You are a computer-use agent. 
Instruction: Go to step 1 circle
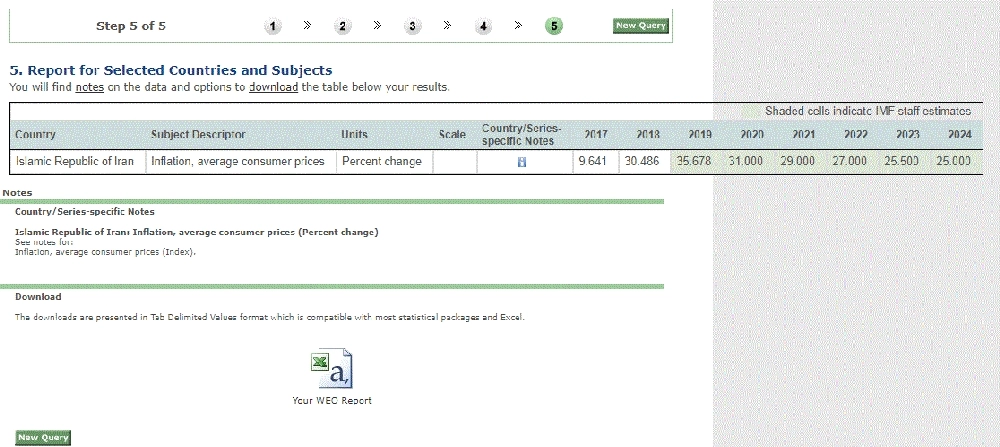coord(273,26)
